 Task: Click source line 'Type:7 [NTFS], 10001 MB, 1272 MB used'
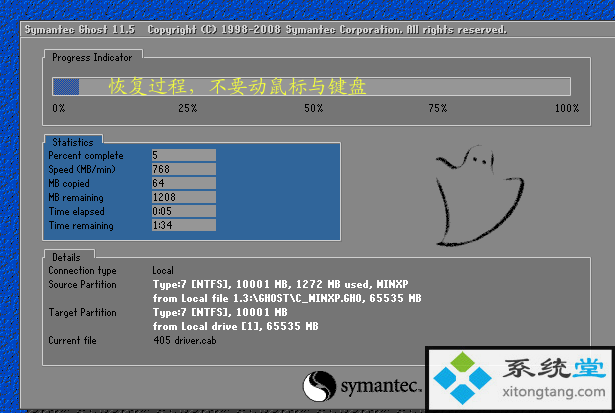click(280, 284)
